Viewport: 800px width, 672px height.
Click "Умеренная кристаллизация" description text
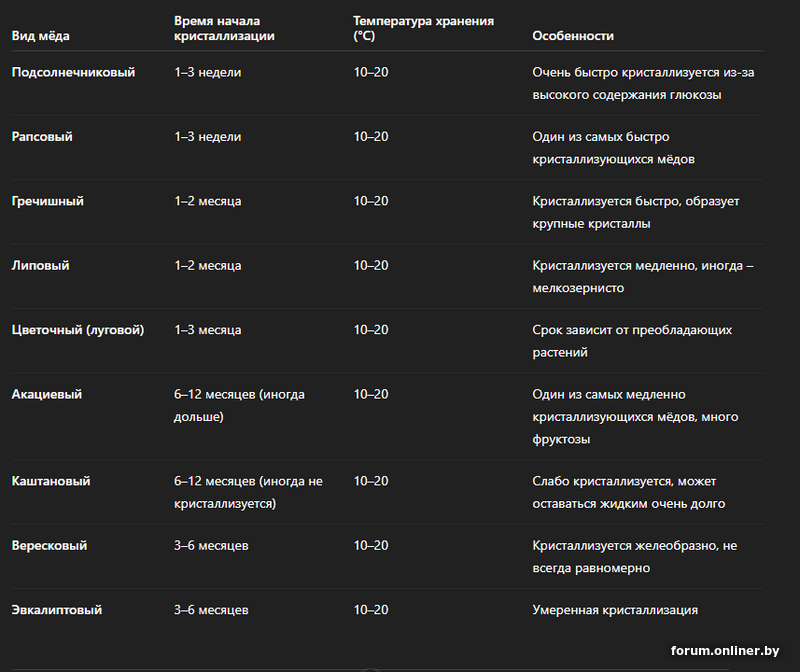pyautogui.click(x=615, y=610)
